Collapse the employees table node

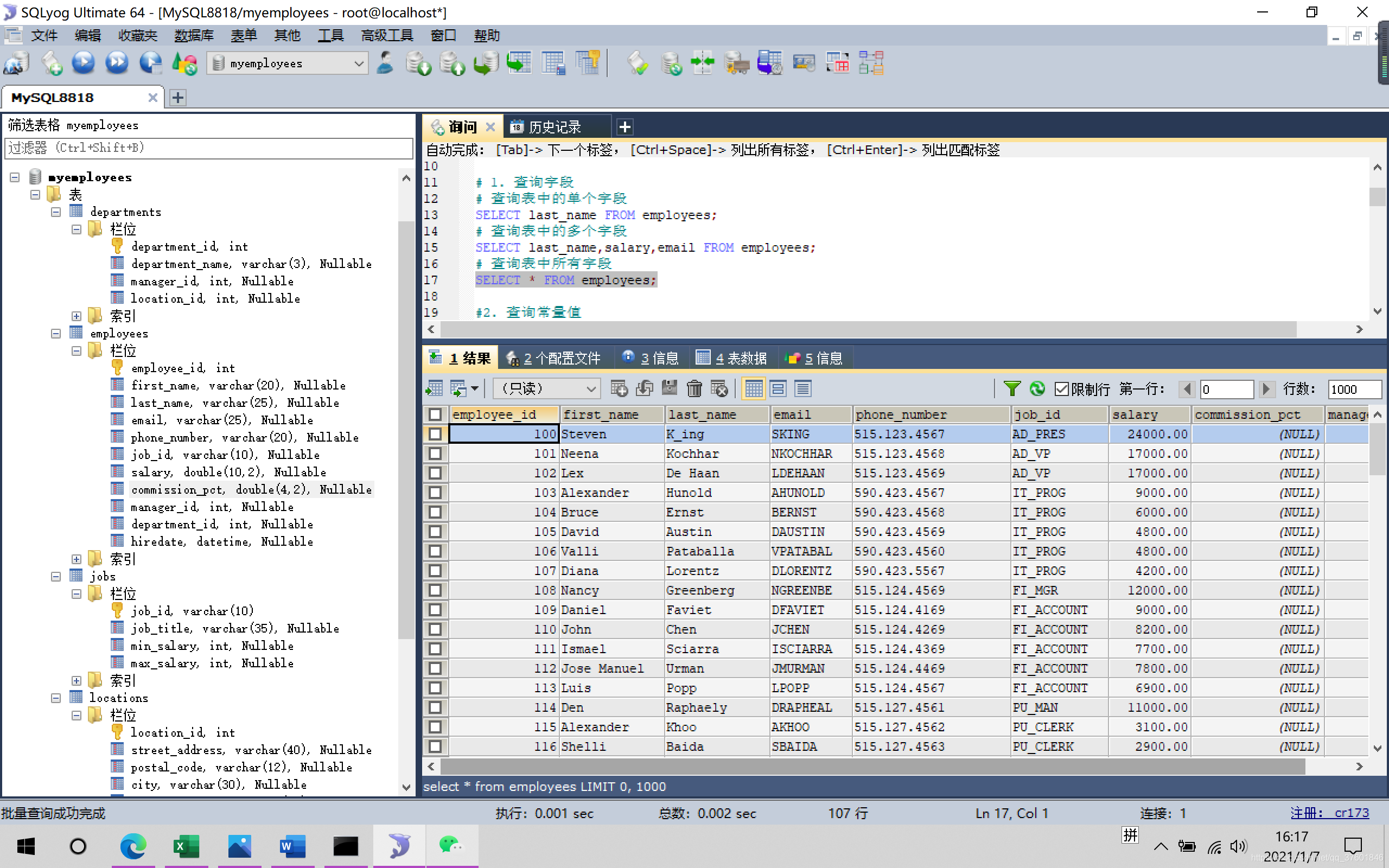coord(56,334)
